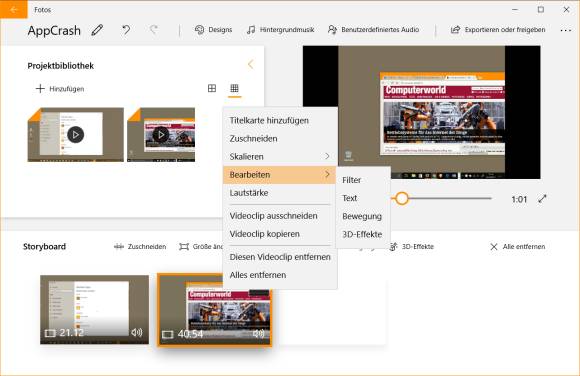Toggle audio on the 21.12 storyboard clip
Image resolution: width=580 pixels, height=376 pixels.
click(137, 332)
